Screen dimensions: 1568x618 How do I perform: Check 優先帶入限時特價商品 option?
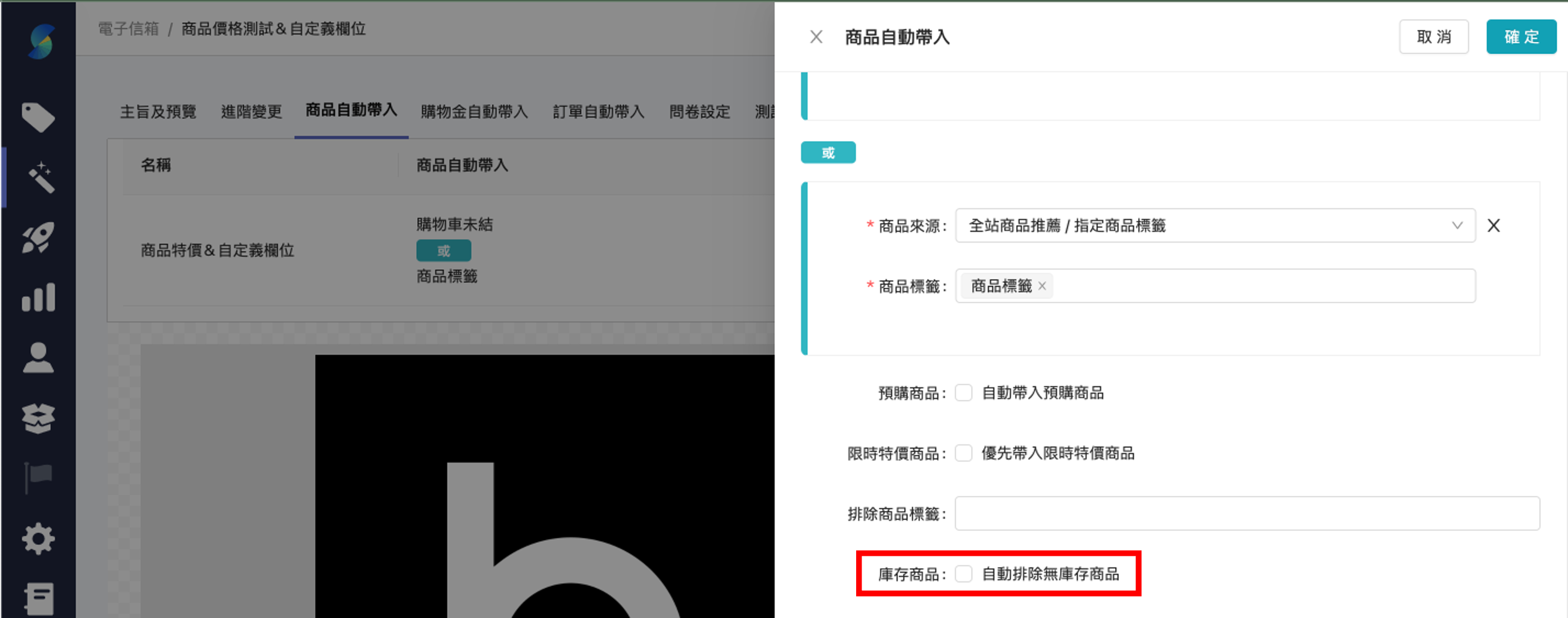pos(964,453)
